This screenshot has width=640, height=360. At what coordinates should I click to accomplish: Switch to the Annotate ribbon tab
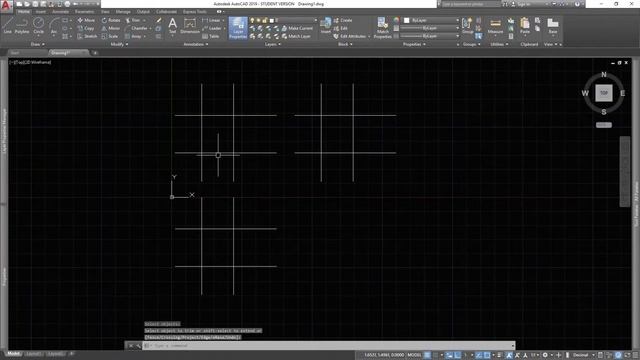pyautogui.click(x=60, y=11)
